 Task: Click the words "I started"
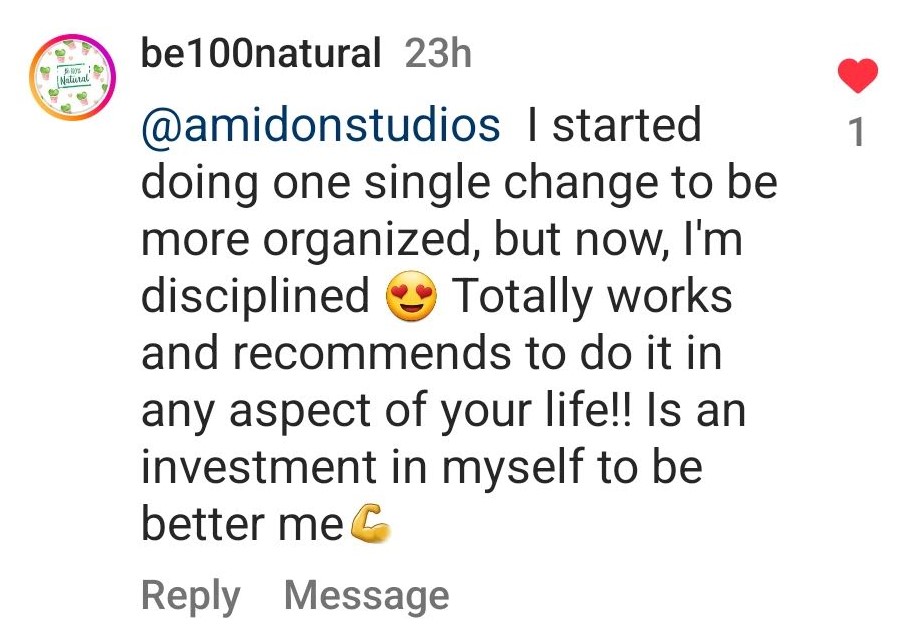pyautogui.click(x=614, y=126)
